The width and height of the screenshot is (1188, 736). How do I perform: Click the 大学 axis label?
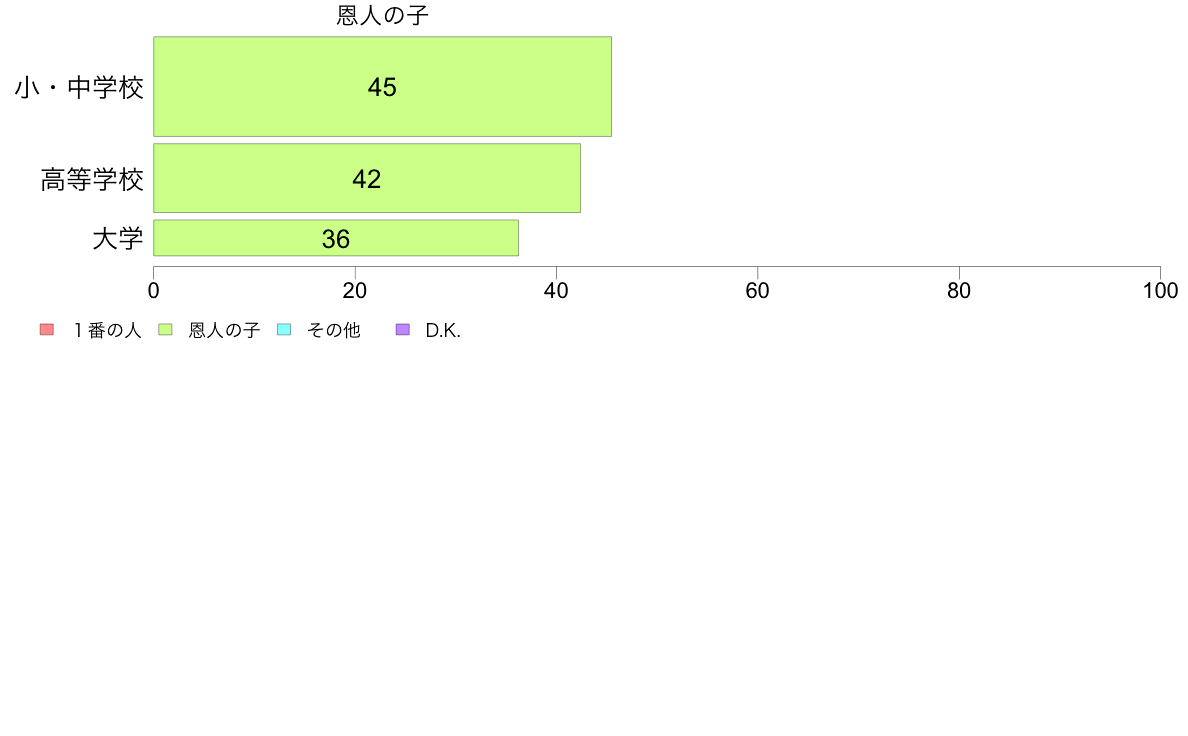click(x=117, y=239)
